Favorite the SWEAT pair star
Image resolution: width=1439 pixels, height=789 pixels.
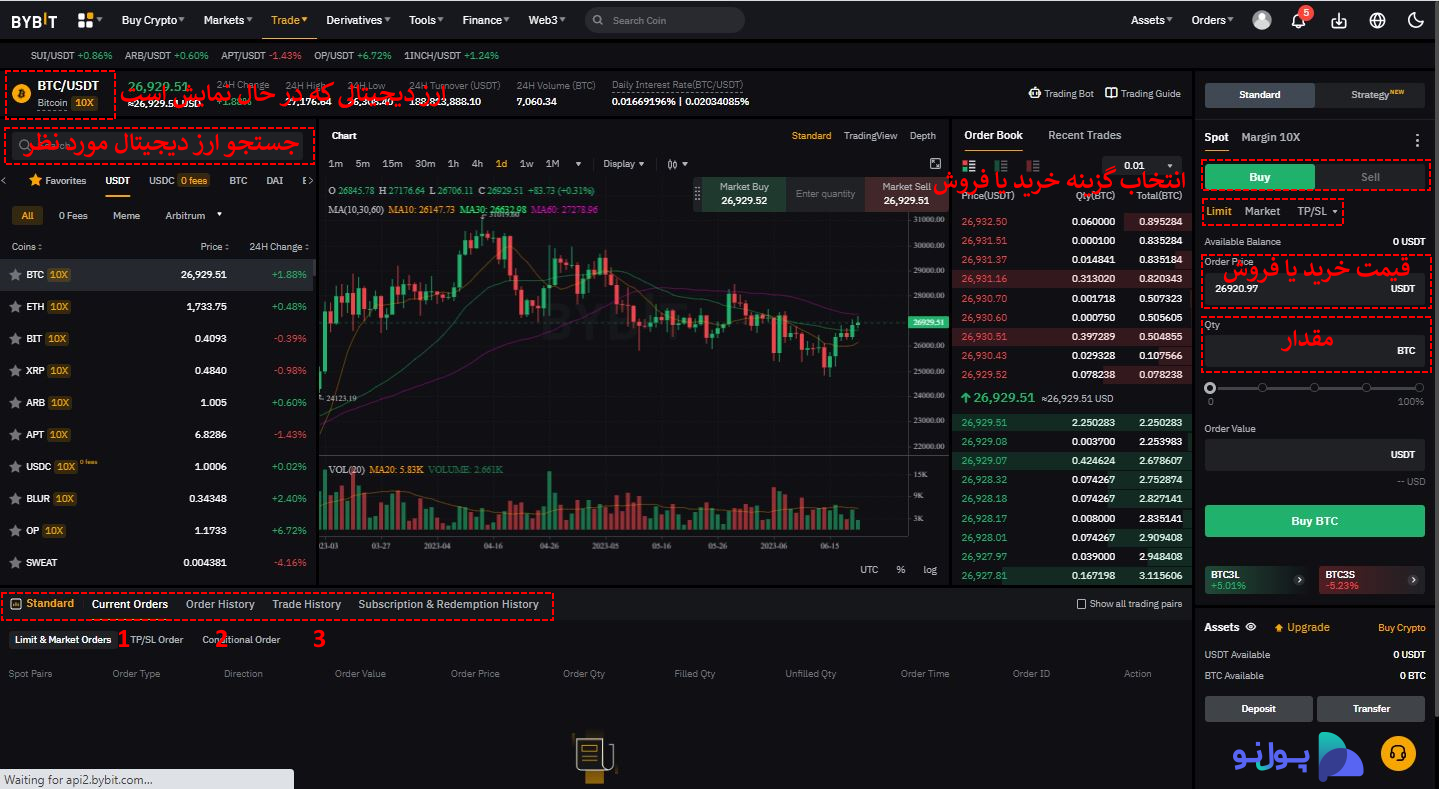click(15, 562)
